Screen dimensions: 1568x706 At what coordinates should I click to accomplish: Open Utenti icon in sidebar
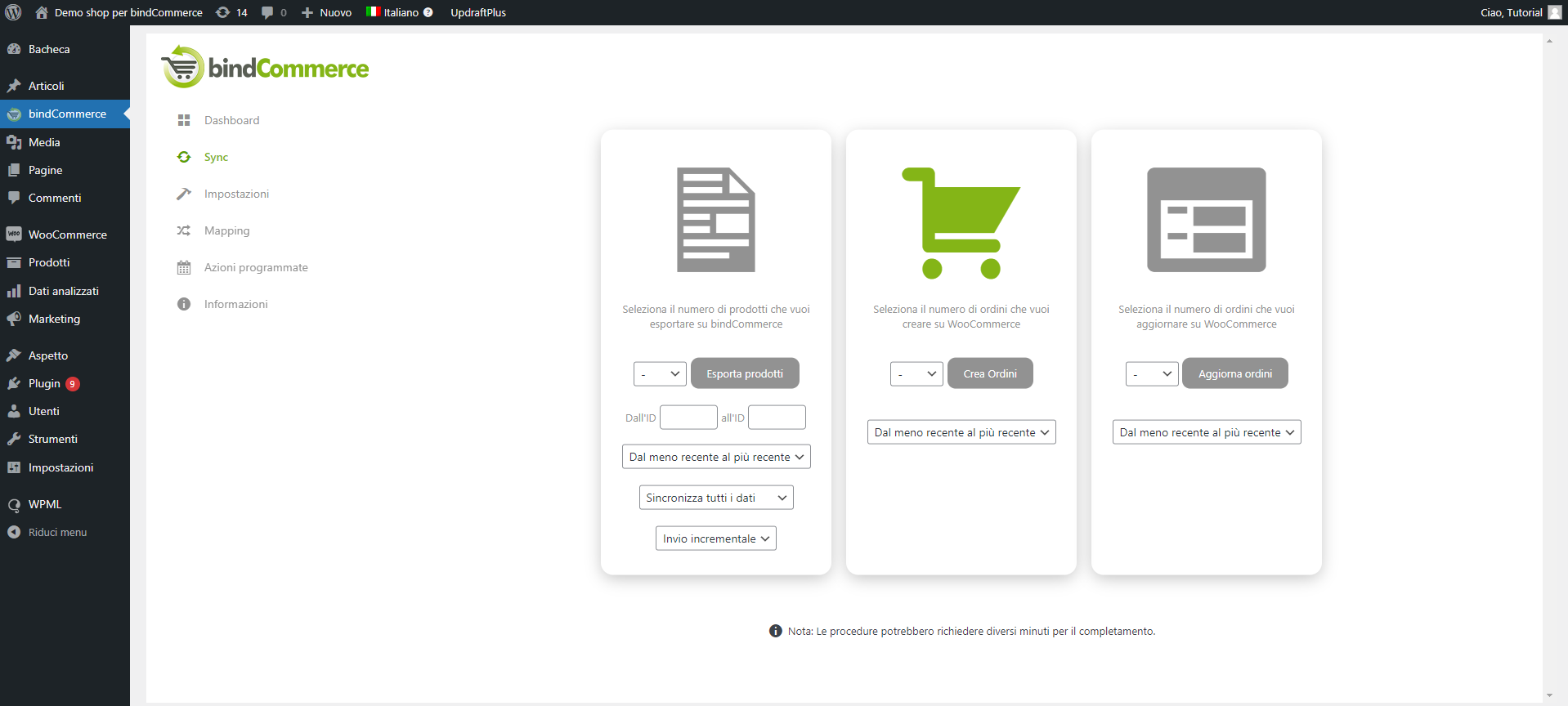click(14, 411)
